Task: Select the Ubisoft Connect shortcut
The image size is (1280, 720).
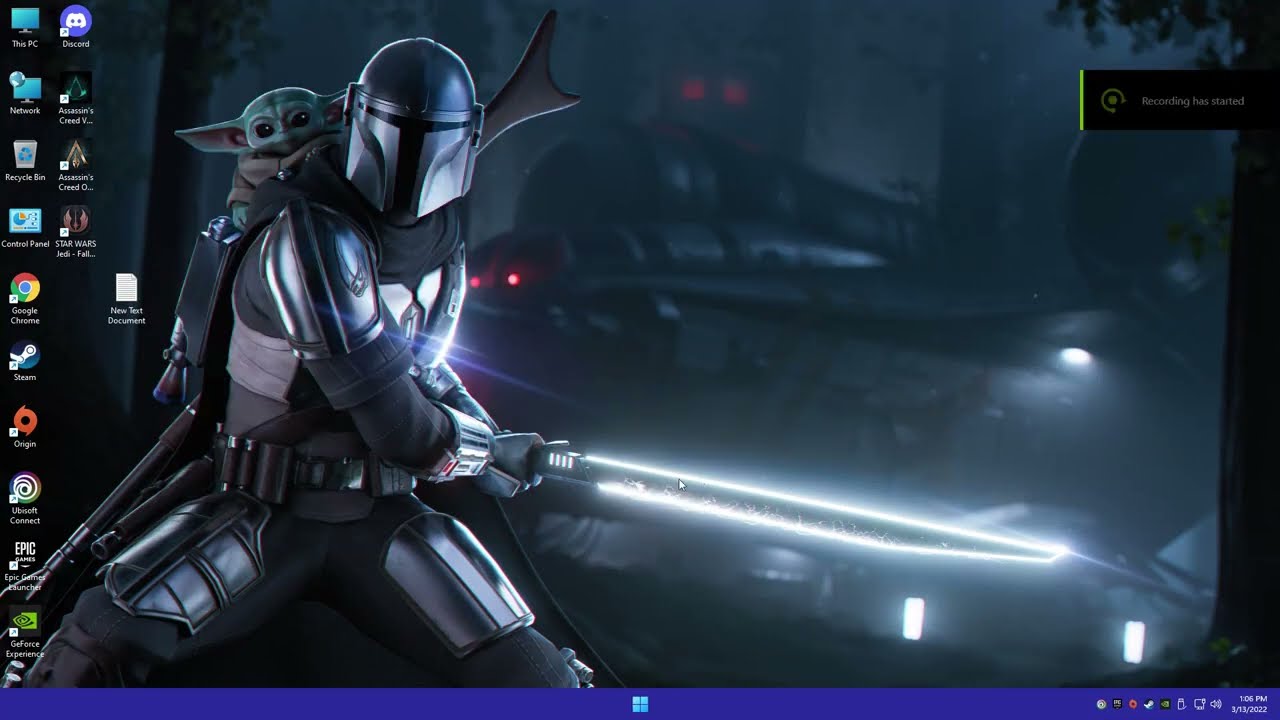Action: click(25, 499)
